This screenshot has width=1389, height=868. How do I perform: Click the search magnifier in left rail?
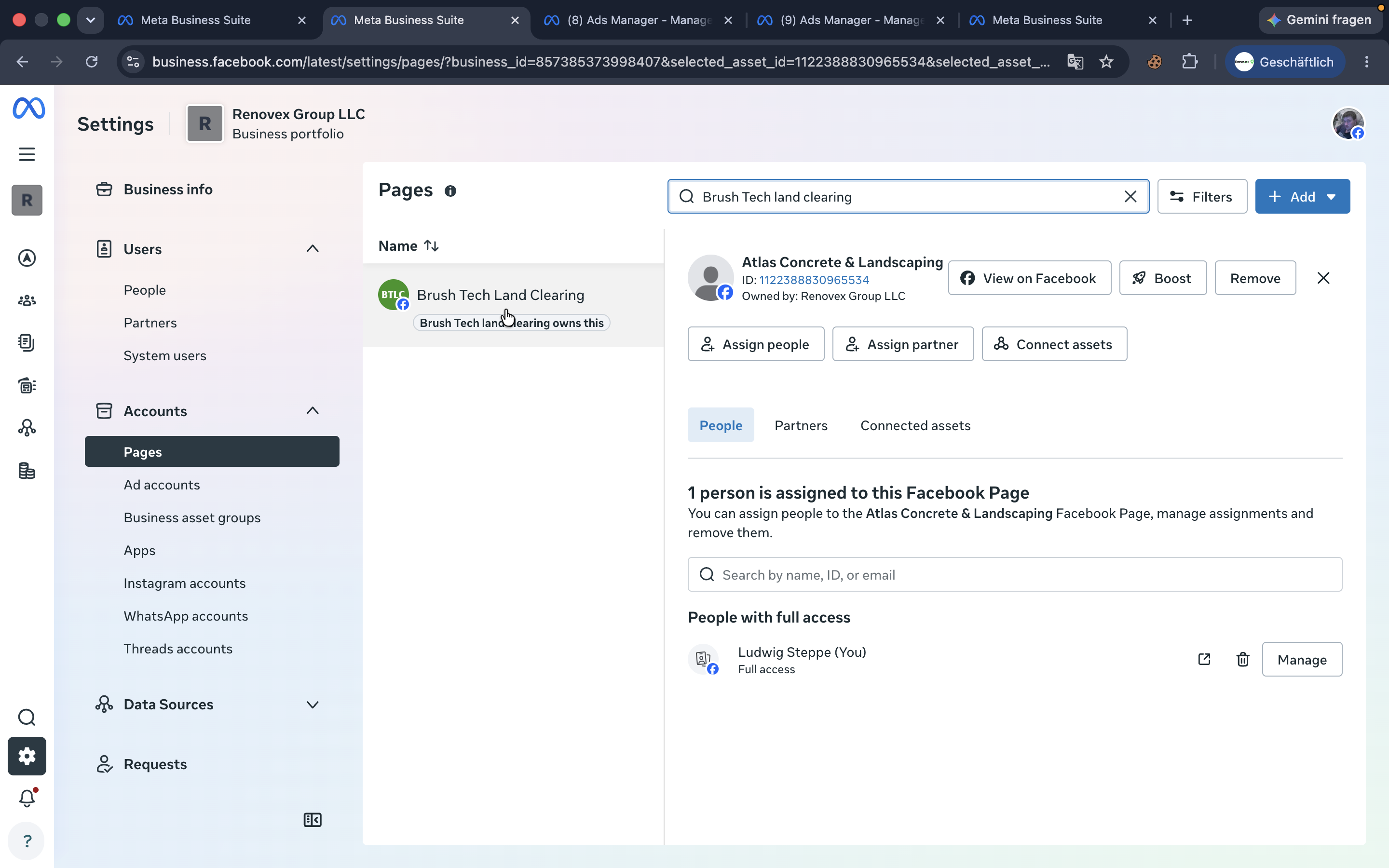pos(27,717)
